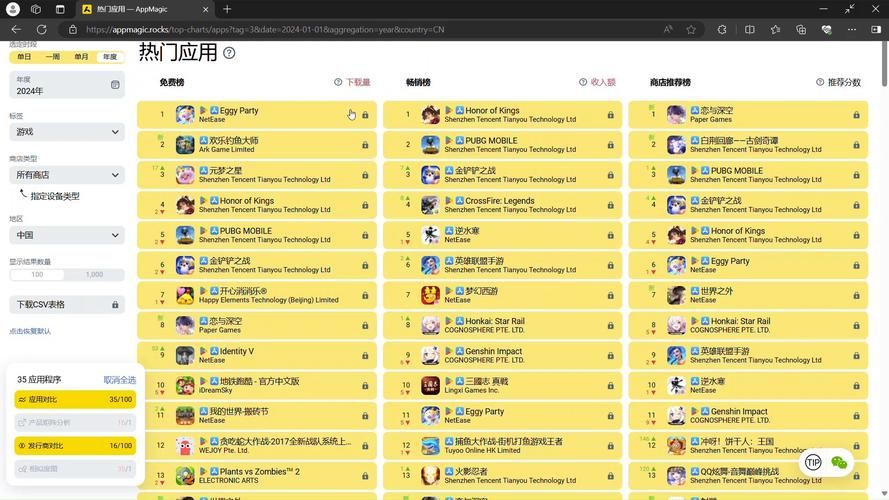Switch to 热门应用 — AppMagic browser tab
This screenshot has height=500, width=889.
(145, 9)
